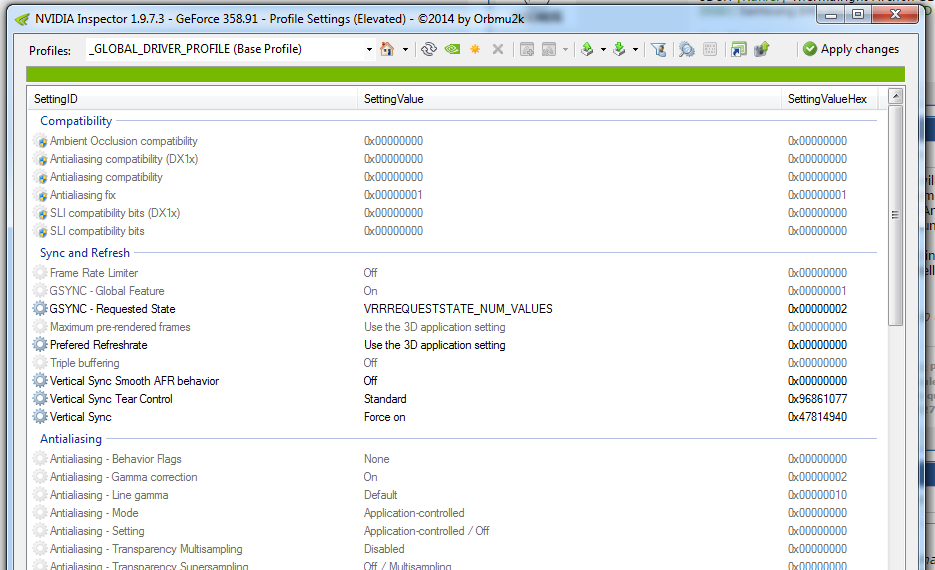Click the create shortcut window icon

(x=739, y=49)
